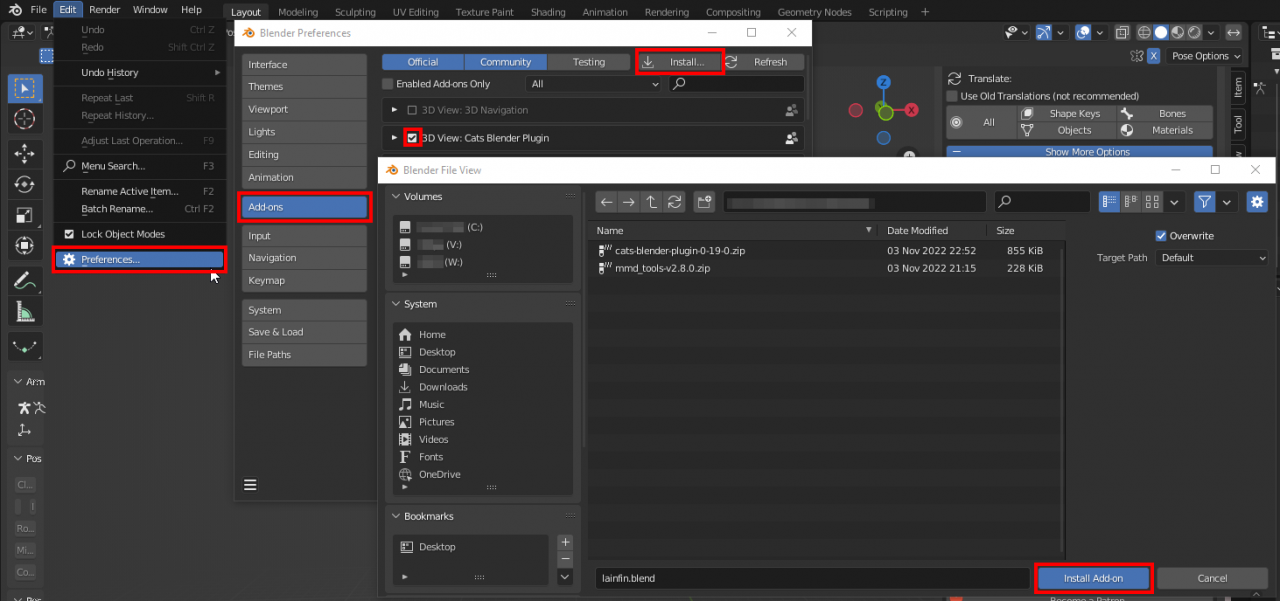Uncheck the Overwrite checkbox
1280x601 pixels.
(x=1161, y=236)
